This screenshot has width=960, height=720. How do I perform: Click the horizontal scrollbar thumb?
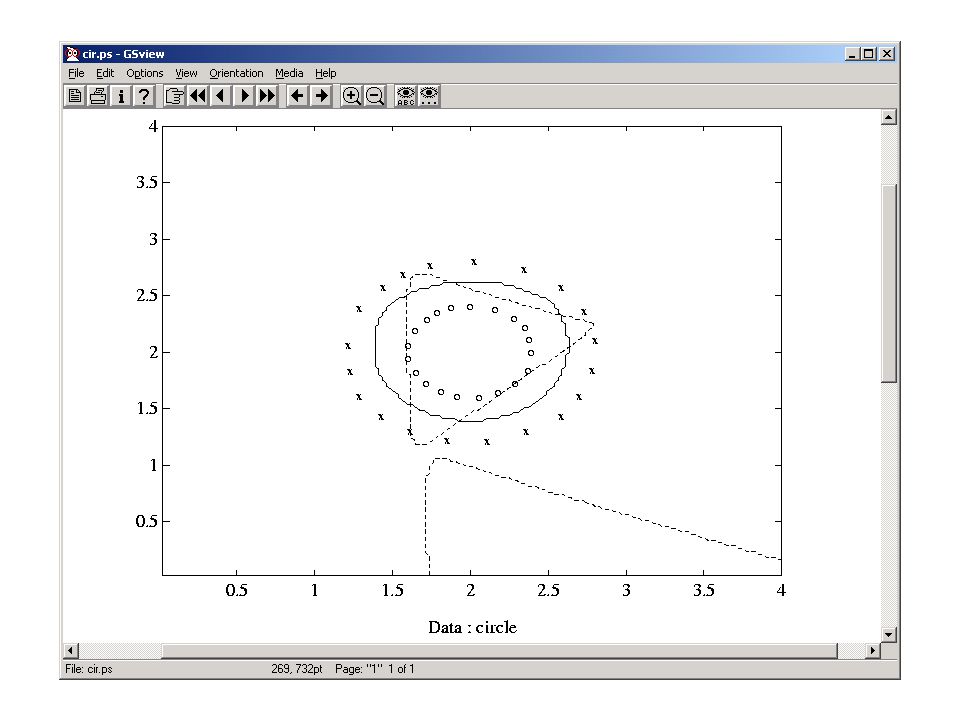pyautogui.click(x=500, y=651)
